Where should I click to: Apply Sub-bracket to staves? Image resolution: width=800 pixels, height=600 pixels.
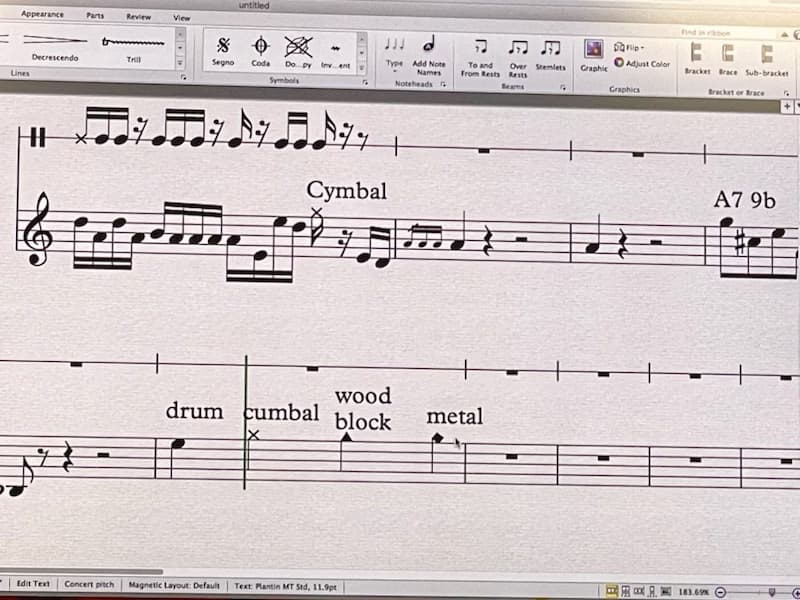point(765,58)
